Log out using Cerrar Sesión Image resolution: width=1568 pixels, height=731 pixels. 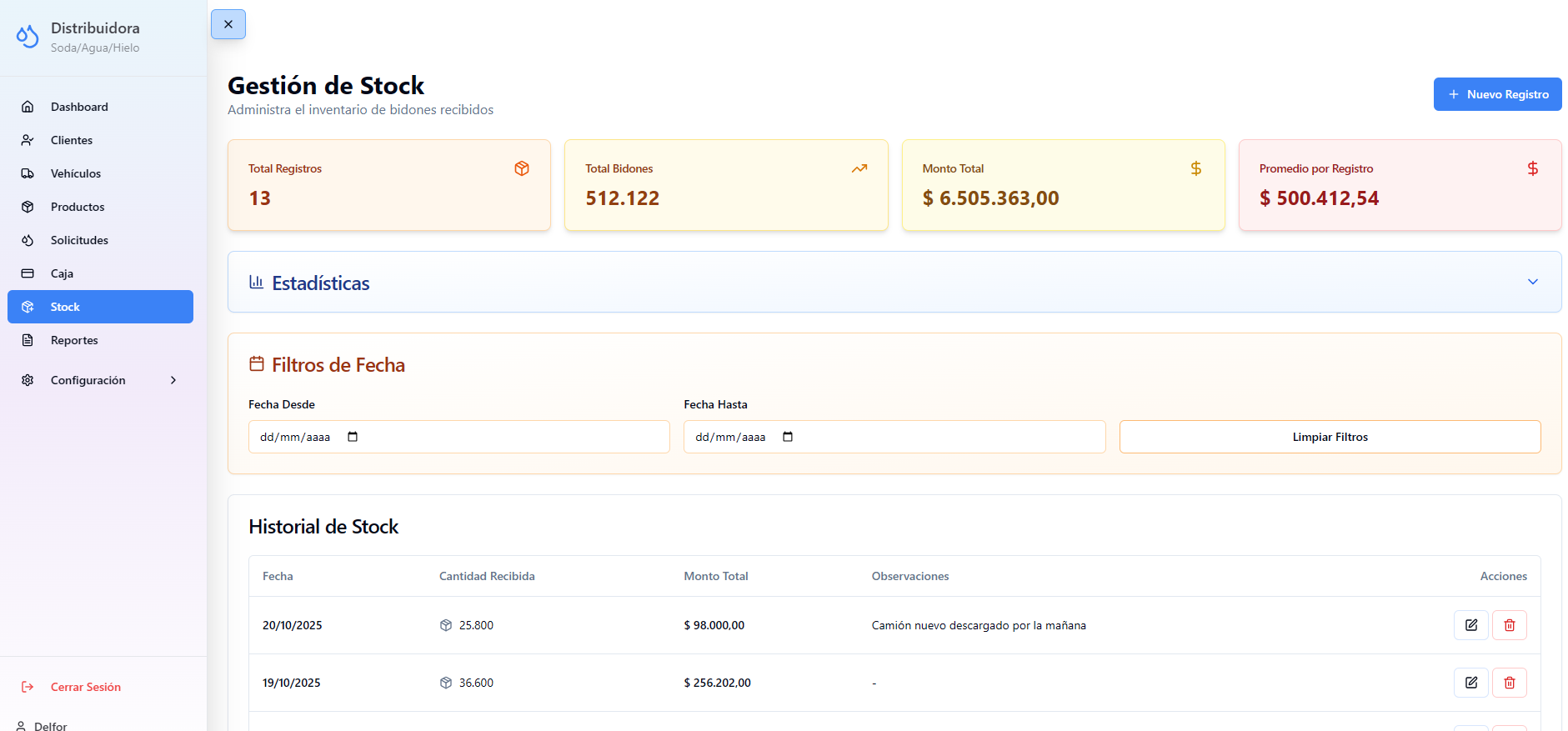(x=85, y=687)
